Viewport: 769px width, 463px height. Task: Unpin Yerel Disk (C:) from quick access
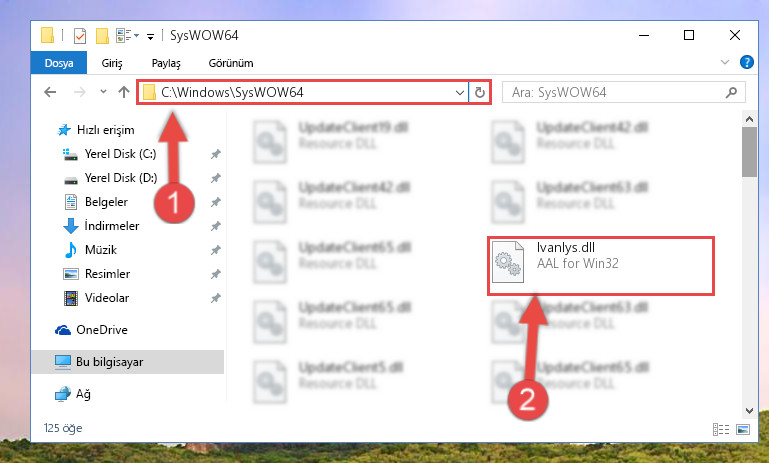pos(215,154)
